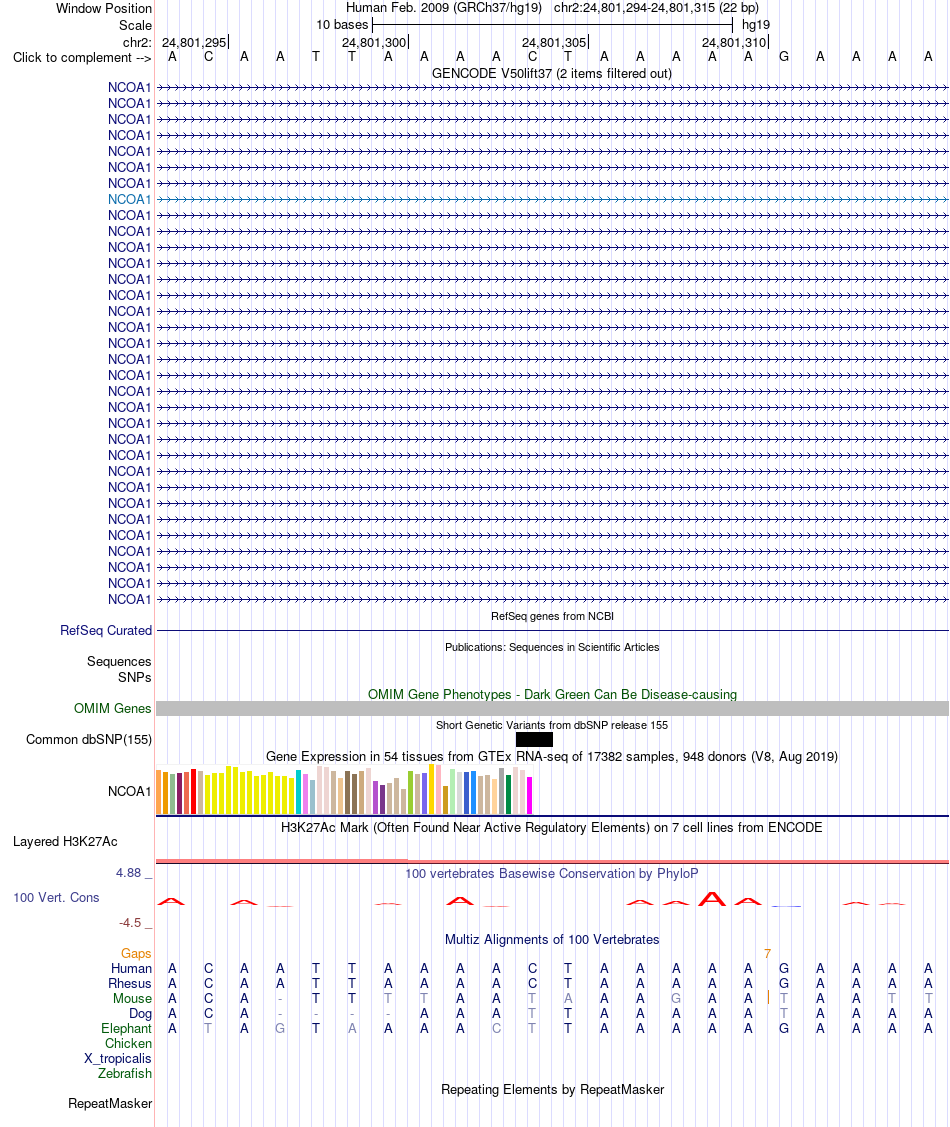Image resolution: width=950 pixels, height=1127 pixels.
Task: Click the Gaps row label
Action: click(136, 953)
